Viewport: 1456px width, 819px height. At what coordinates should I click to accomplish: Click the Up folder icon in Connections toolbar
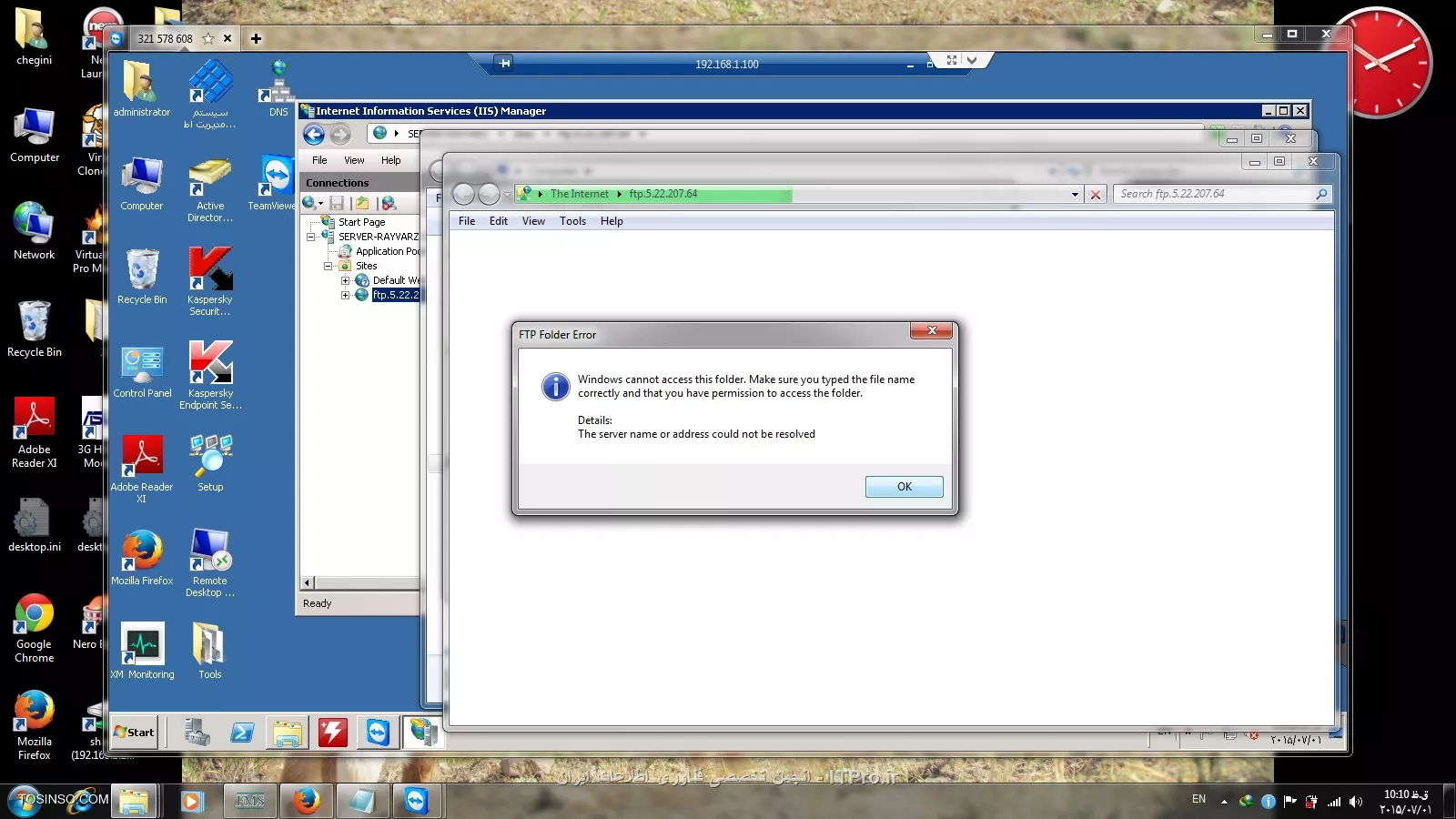[362, 203]
